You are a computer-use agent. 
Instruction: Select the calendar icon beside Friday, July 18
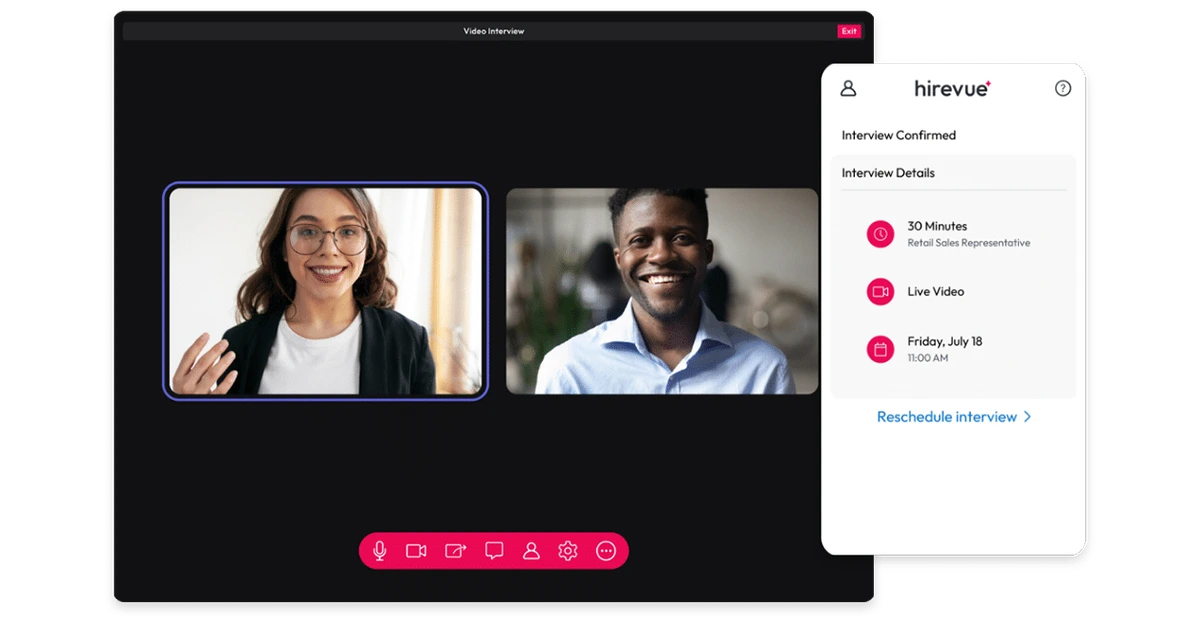pos(880,349)
